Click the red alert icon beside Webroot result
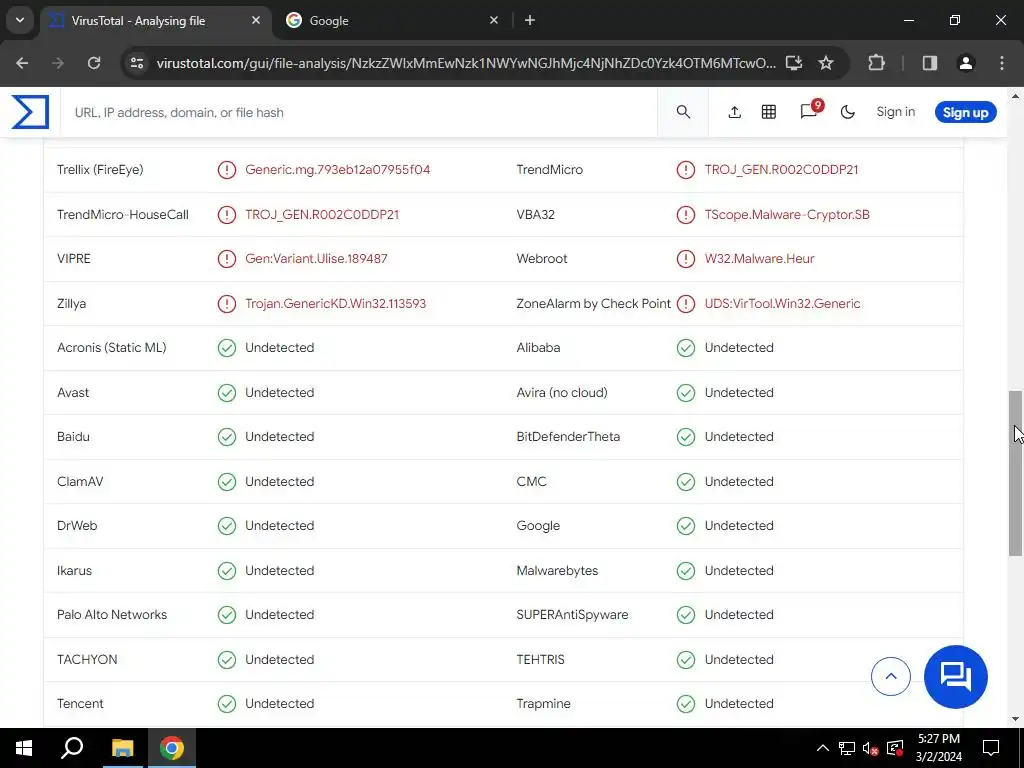 coord(686,259)
